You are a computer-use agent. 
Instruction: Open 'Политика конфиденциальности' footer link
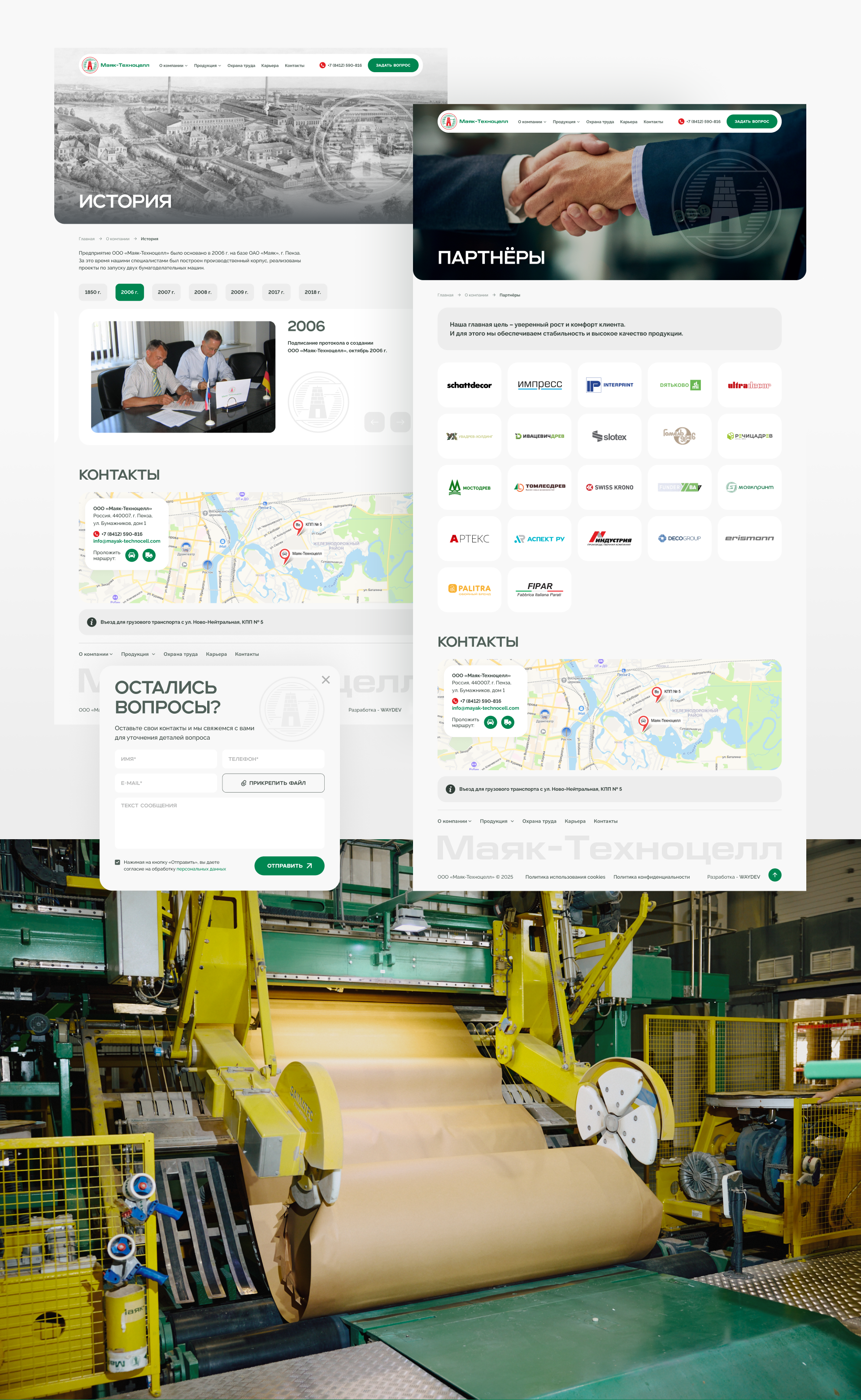point(652,877)
